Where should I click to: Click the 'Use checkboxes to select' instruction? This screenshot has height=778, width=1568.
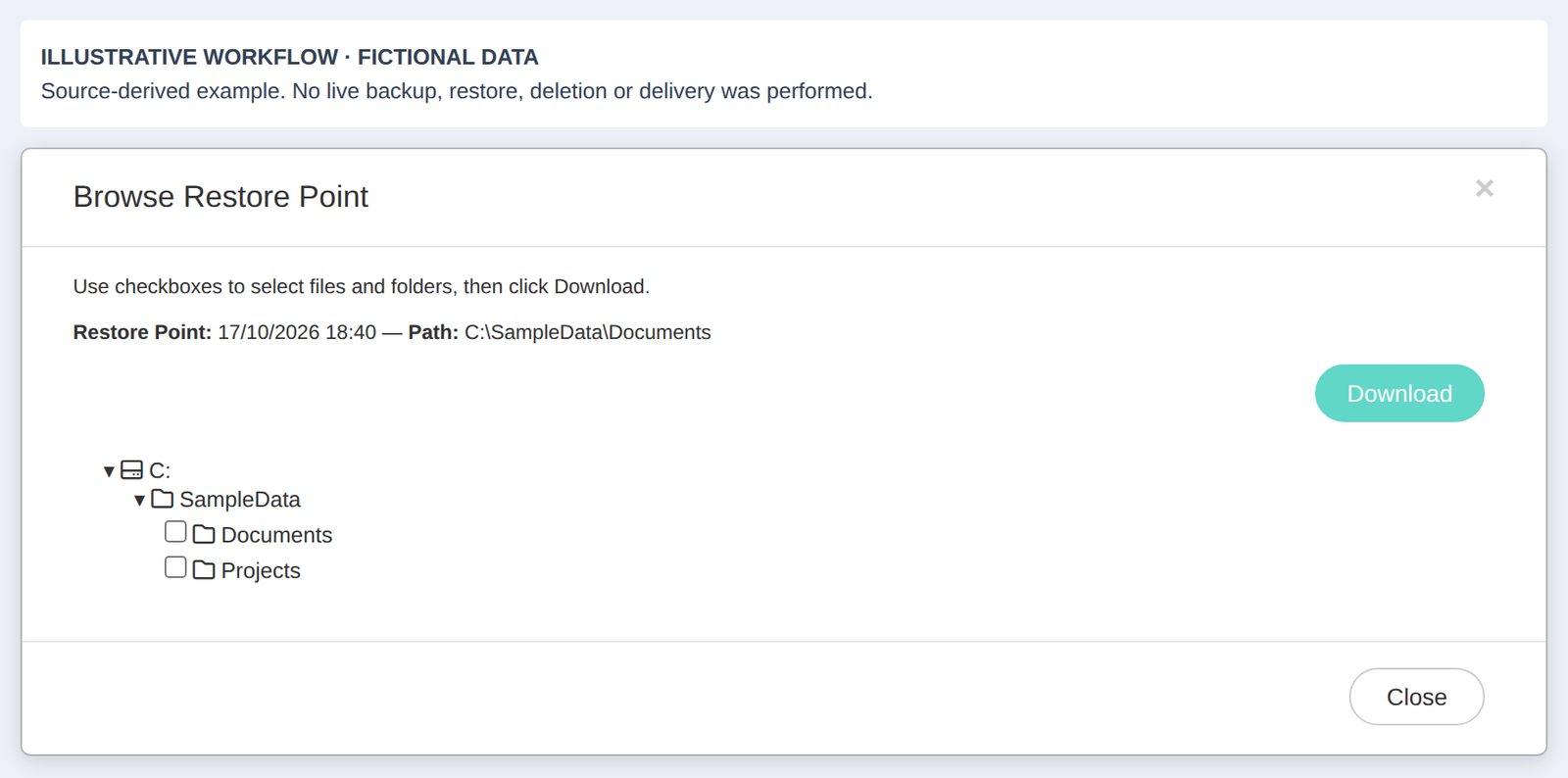(362, 286)
